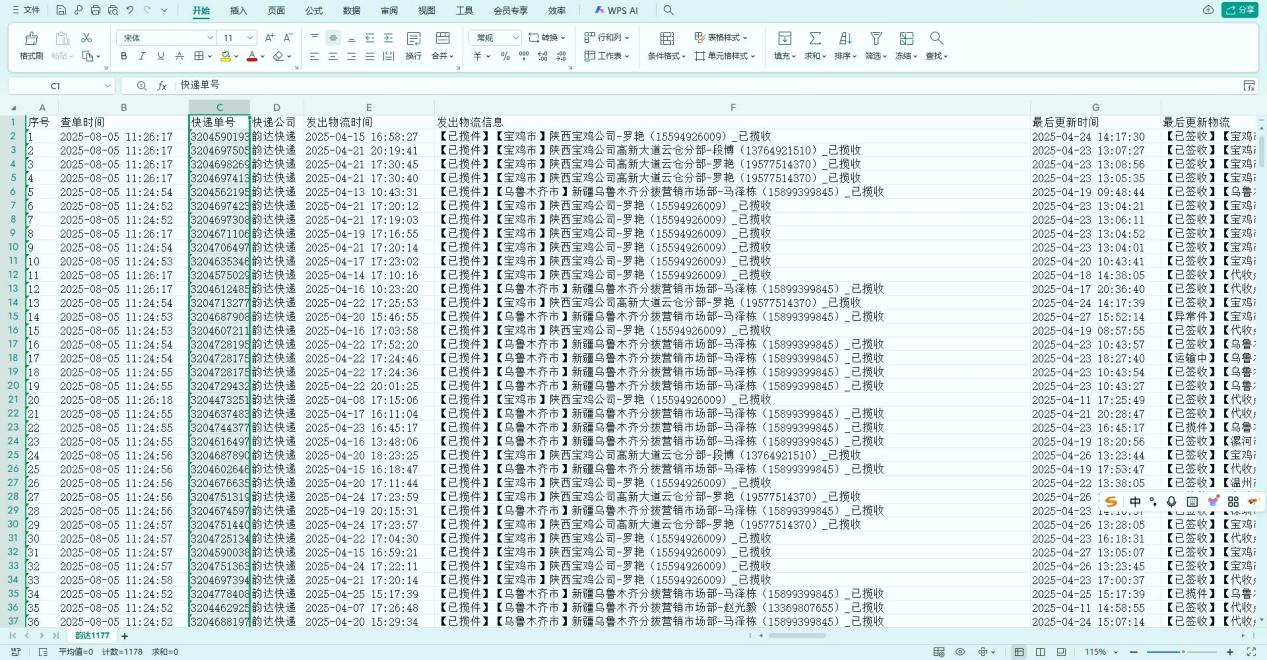Viewport: 1267px width, 660px height.
Task: Click the zoom magnifier in formula bar
Action: coord(142,86)
